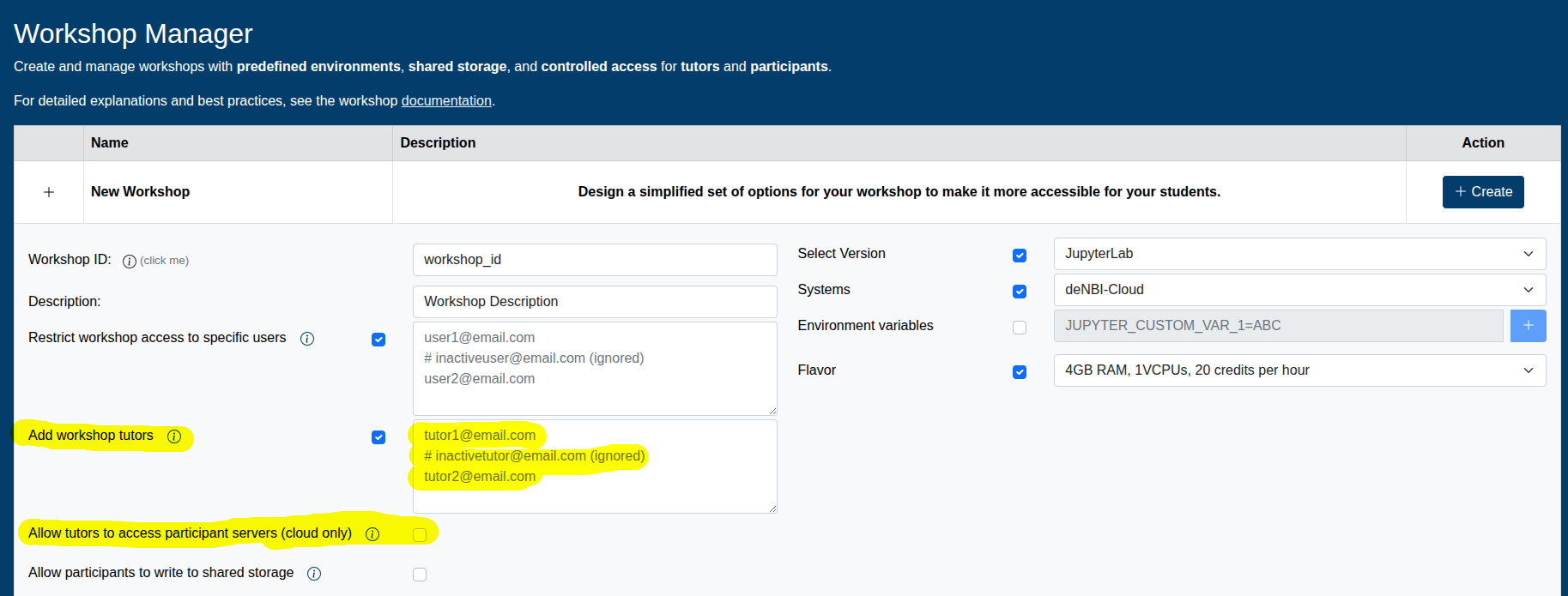Click the (click me) text near Workshop ID
Screen dimensions: 1568x596
click(164, 261)
